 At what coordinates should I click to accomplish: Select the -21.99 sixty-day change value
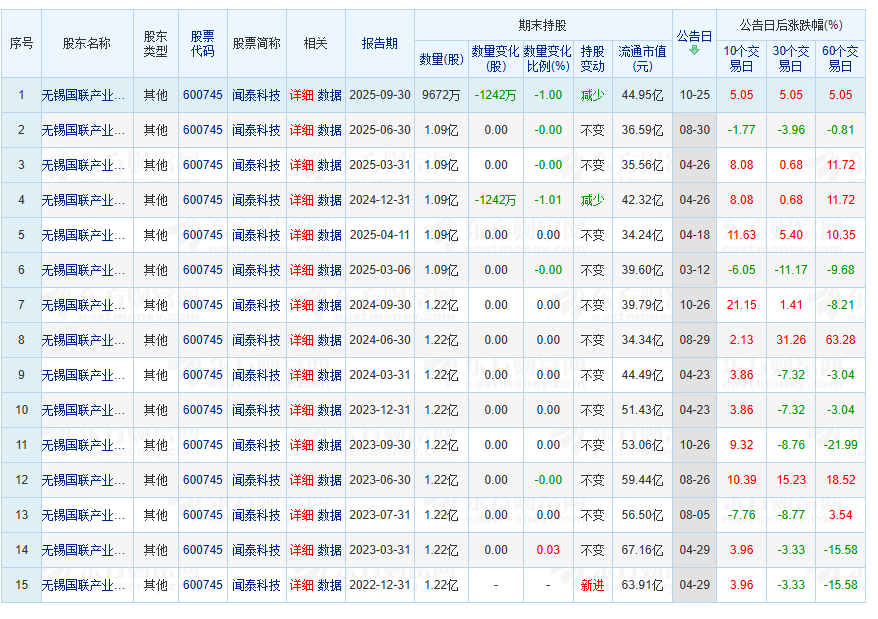(840, 445)
